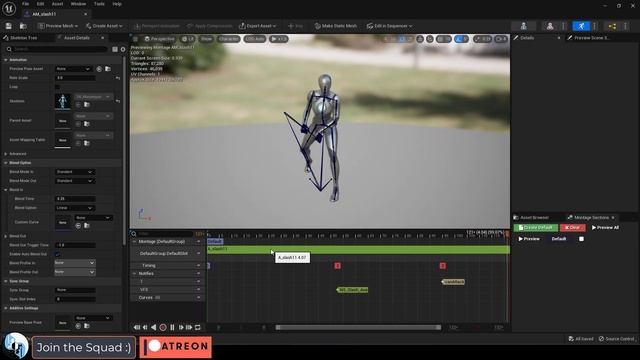The height and width of the screenshot is (360, 640).
Task: Open the Blend Profile In dropdown
Action: tap(75, 263)
